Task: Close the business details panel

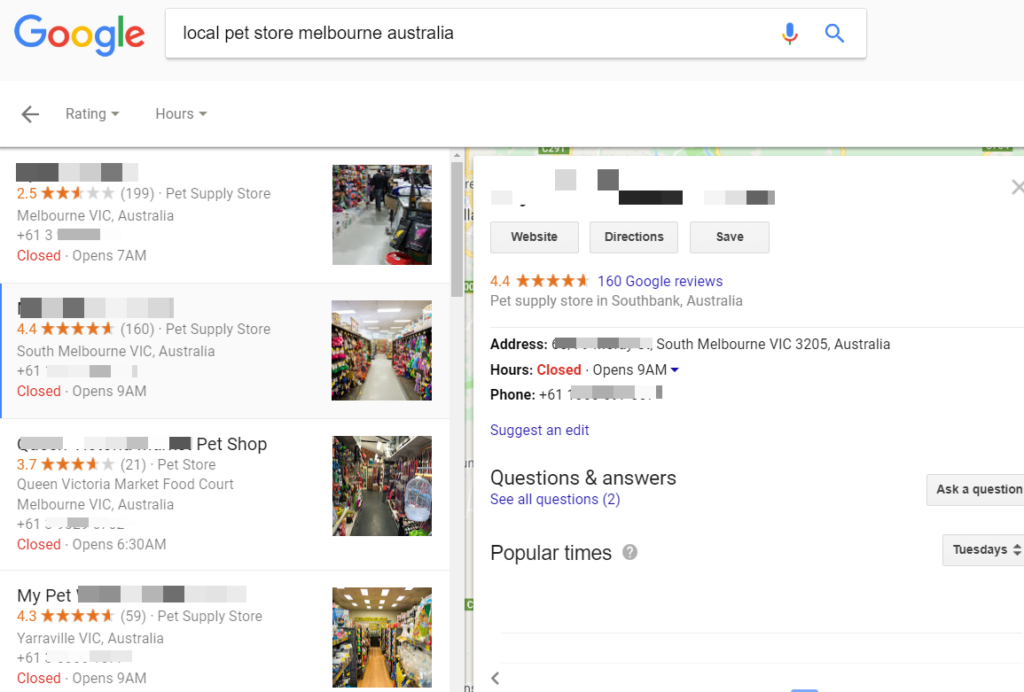Action: 1017,187
